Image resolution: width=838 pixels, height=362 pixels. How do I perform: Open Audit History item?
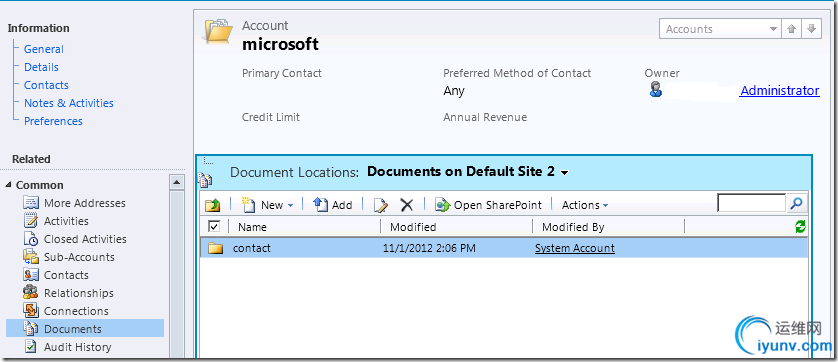[x=77, y=347]
